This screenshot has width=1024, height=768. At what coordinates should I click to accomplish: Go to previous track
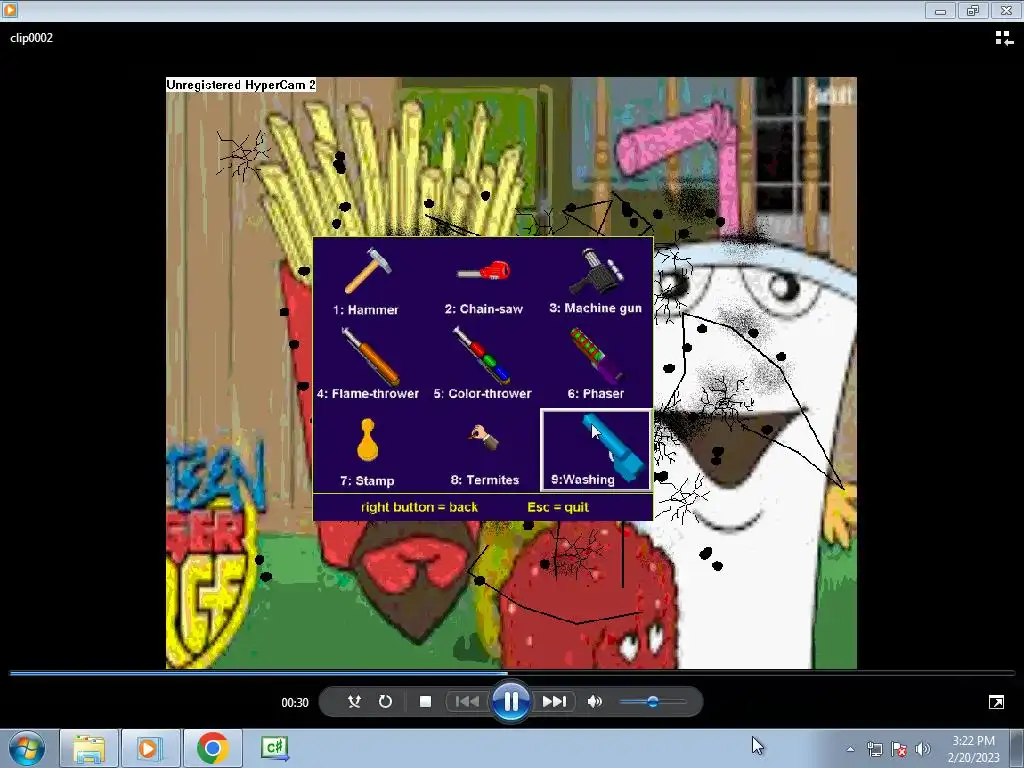coord(466,701)
